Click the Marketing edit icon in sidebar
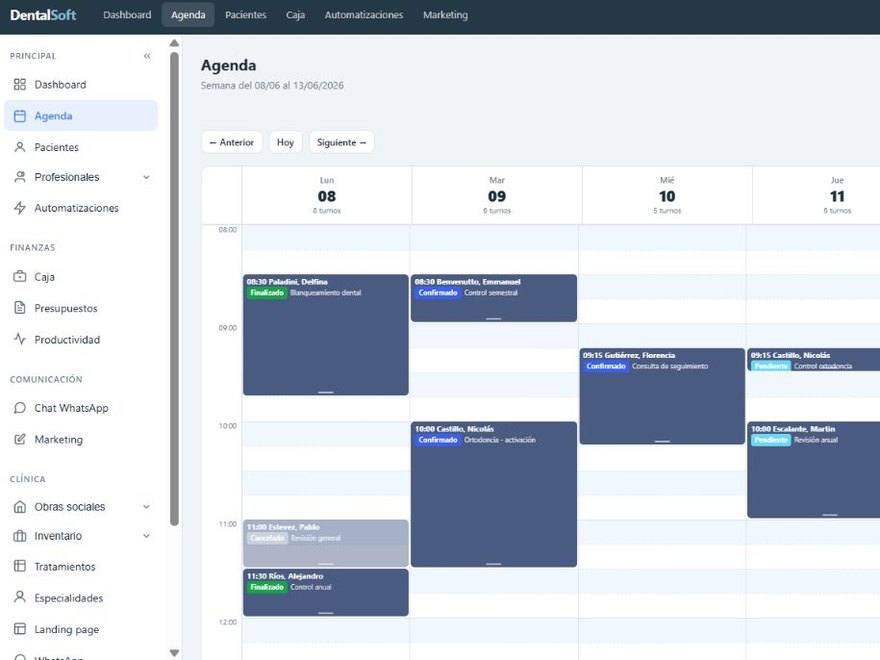880x660 pixels. (x=20, y=439)
